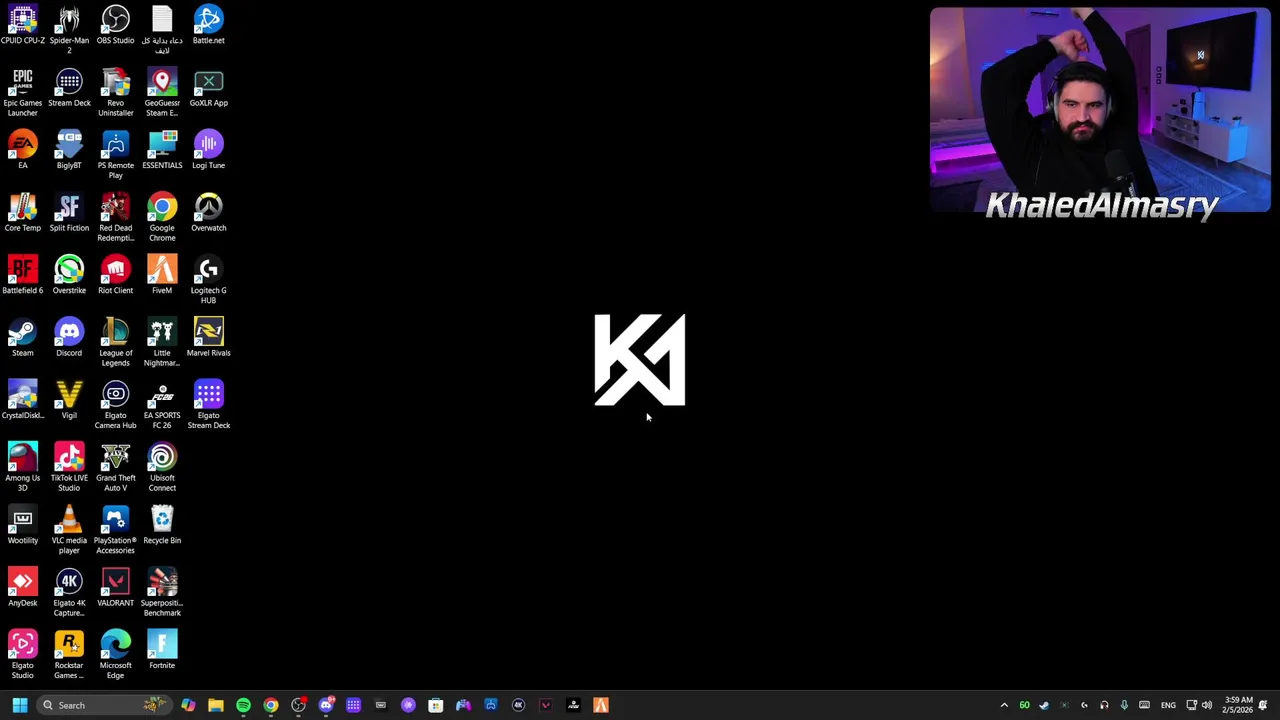1280x720 pixels.
Task: Select the AnyDesk desktop shortcut
Action: 22,588
